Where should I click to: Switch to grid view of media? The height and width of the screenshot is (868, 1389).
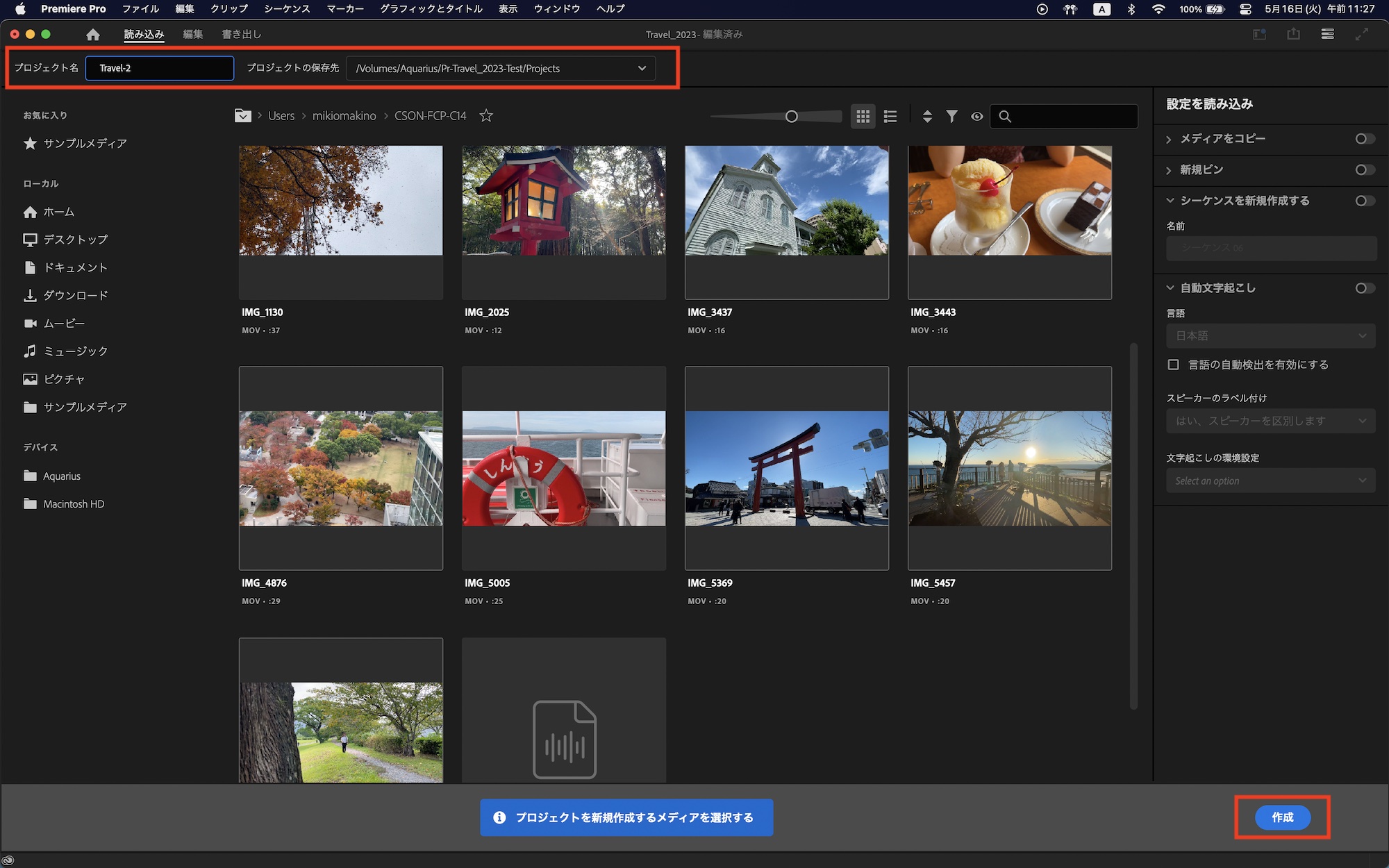click(863, 117)
